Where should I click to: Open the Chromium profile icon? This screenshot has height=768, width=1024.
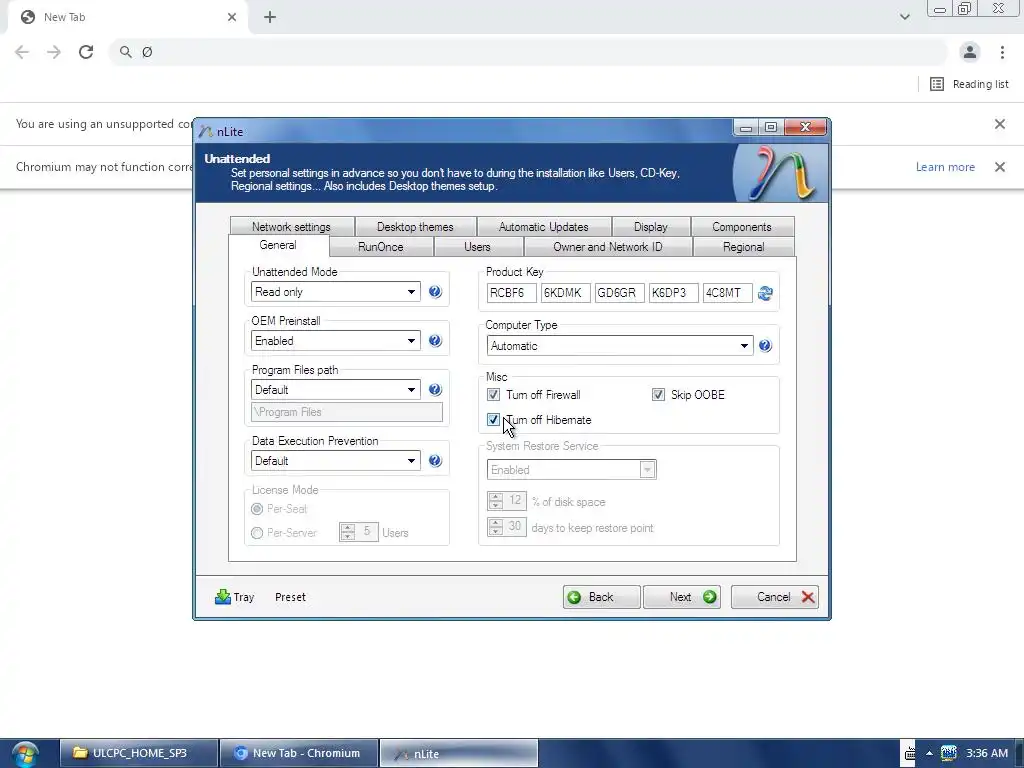coord(970,52)
